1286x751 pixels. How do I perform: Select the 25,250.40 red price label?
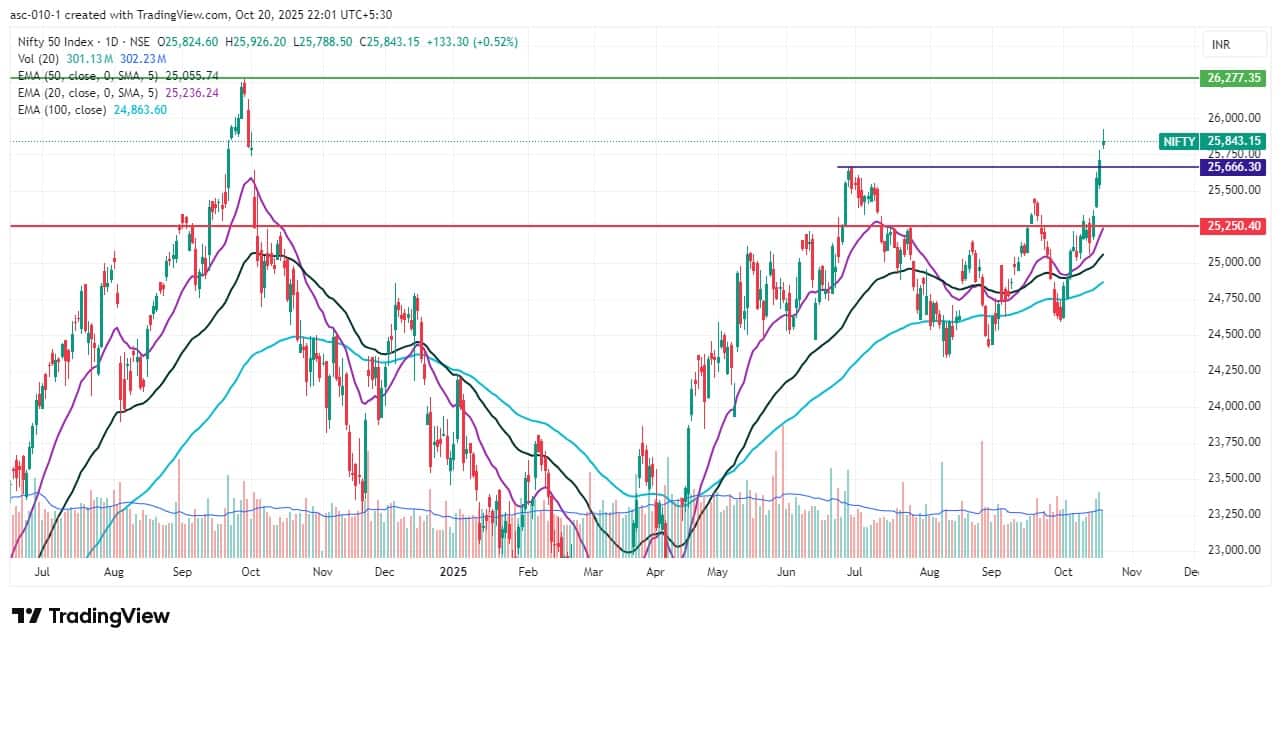pos(1234,226)
